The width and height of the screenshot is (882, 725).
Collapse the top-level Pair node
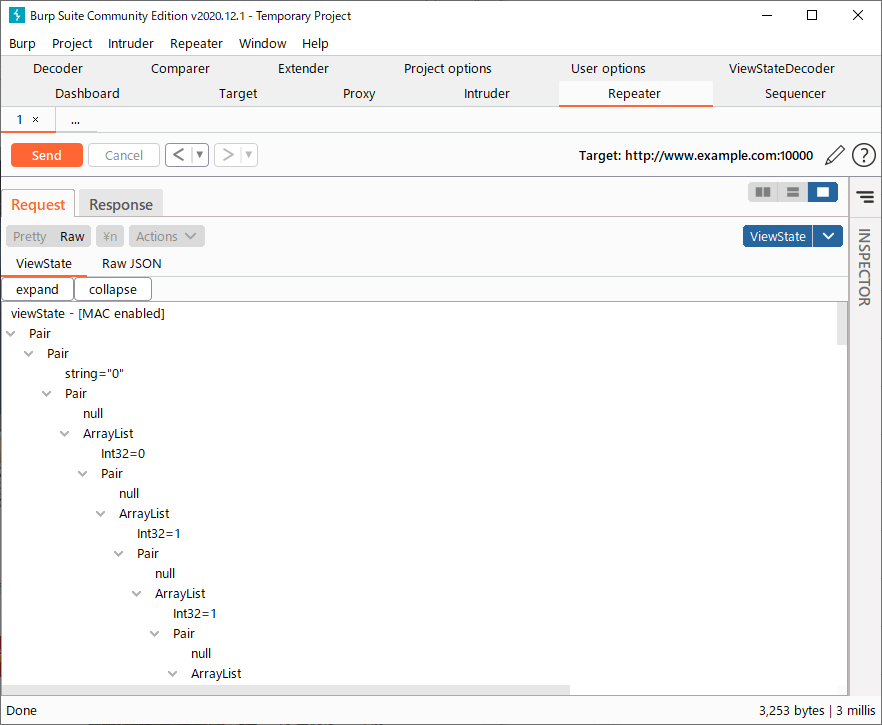(x=11, y=334)
